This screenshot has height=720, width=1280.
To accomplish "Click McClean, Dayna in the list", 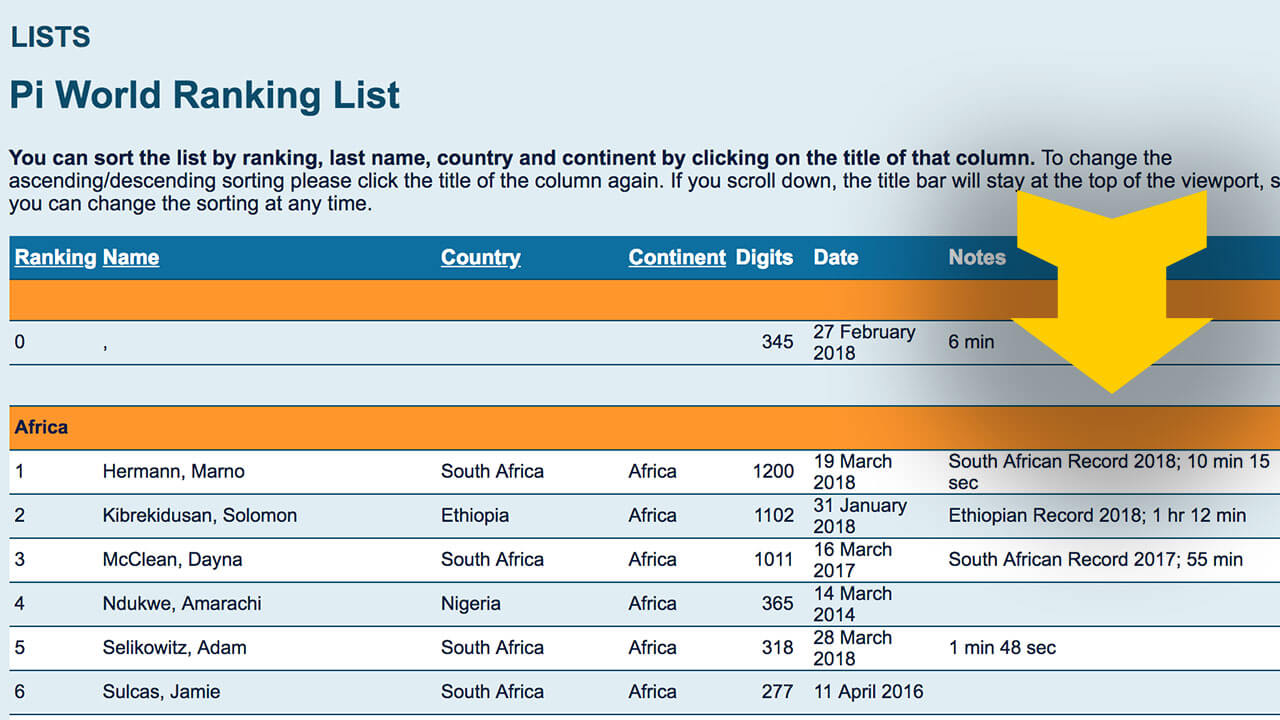I will pos(172,559).
